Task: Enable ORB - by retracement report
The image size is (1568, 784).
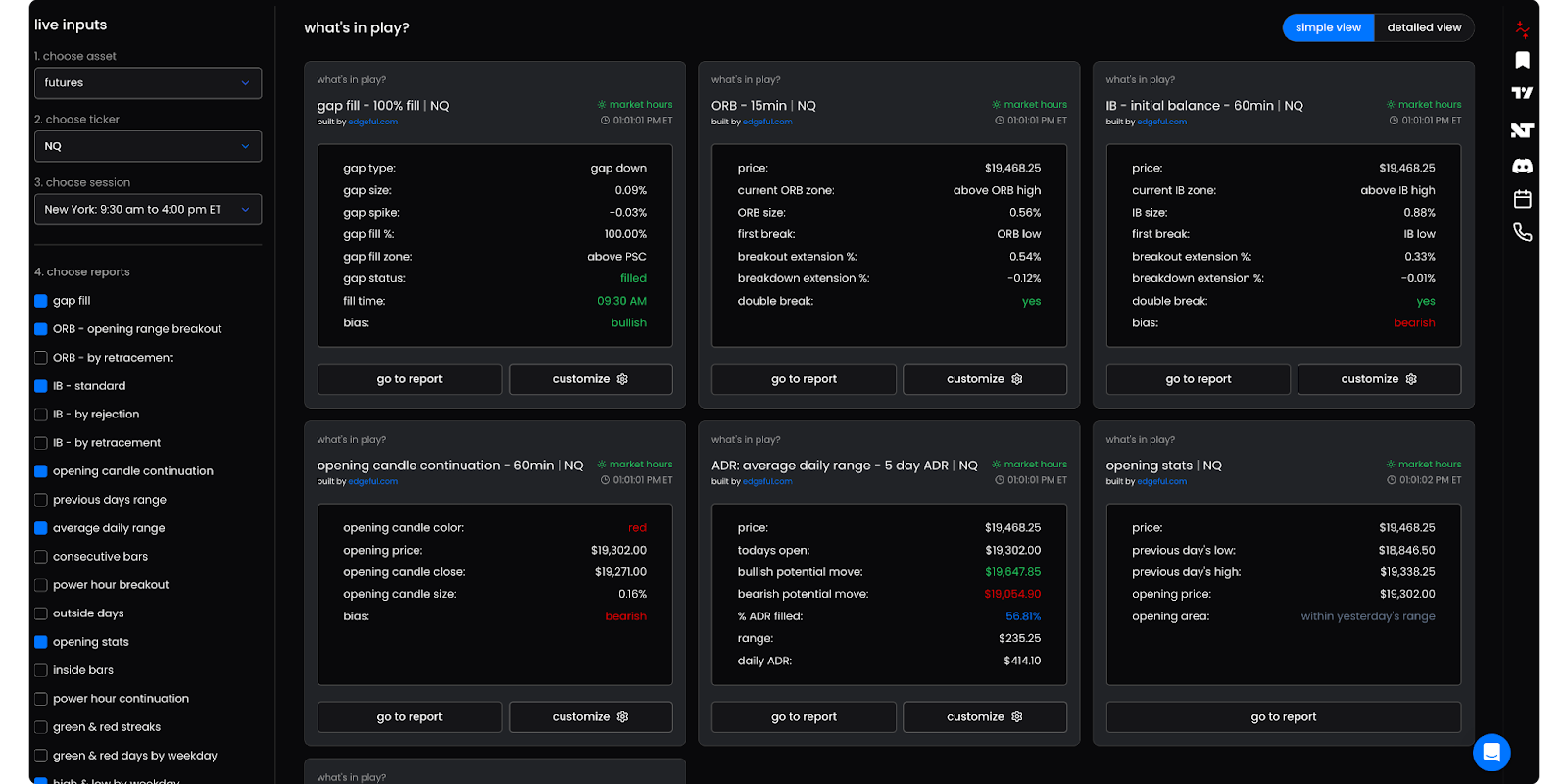Action: 41,358
